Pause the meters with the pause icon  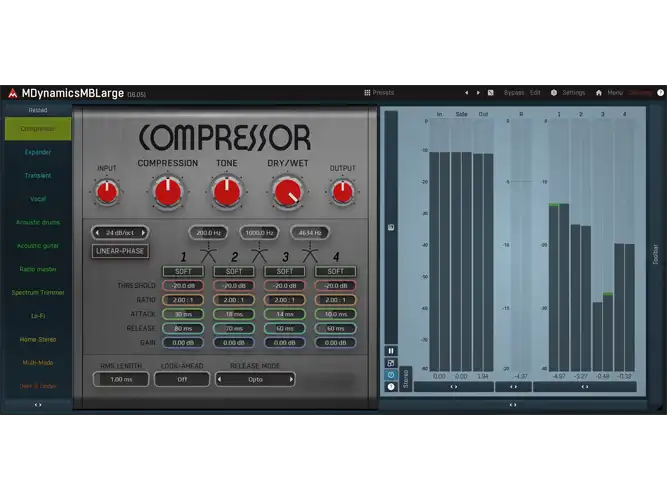[391, 351]
